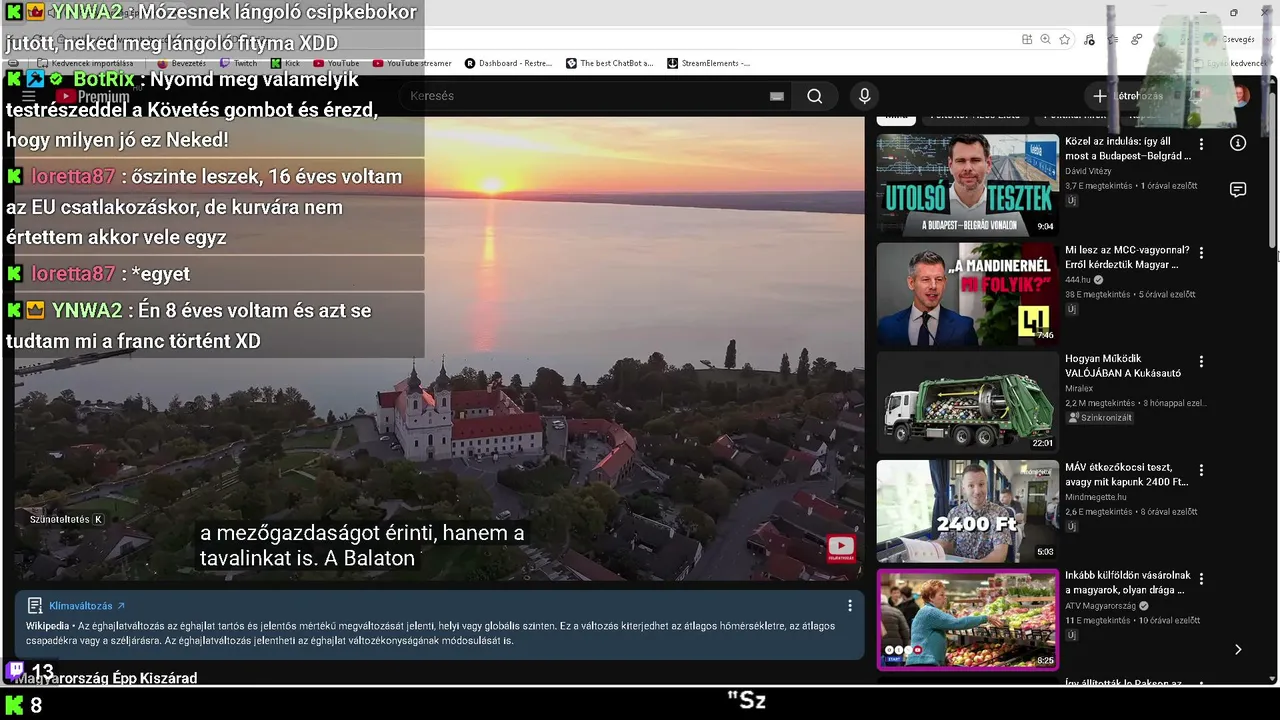Click the '3,7 E megtekintés' view count
Image resolution: width=1280 pixels, height=720 pixels.
click(1099, 186)
